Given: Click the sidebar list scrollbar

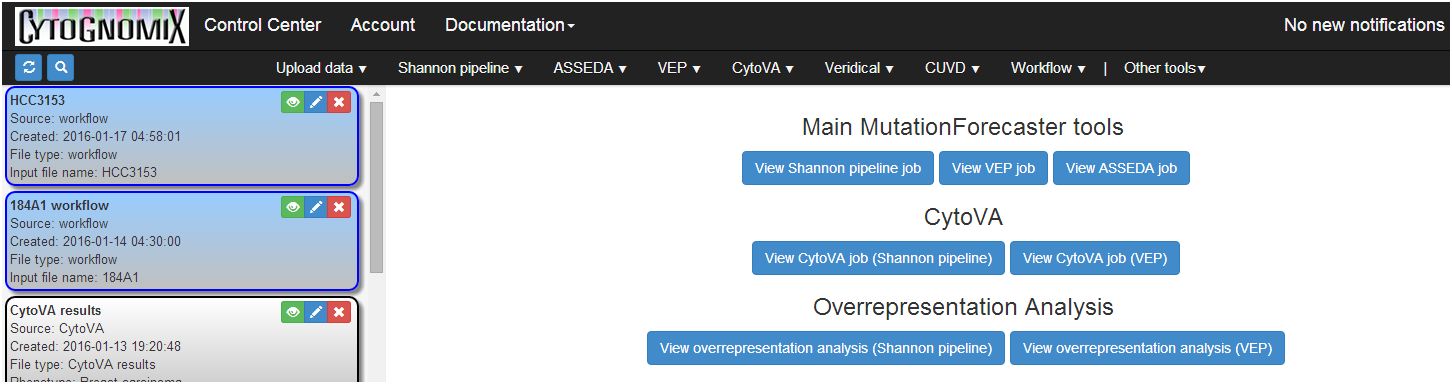Looking at the screenshot, I should 377,186.
